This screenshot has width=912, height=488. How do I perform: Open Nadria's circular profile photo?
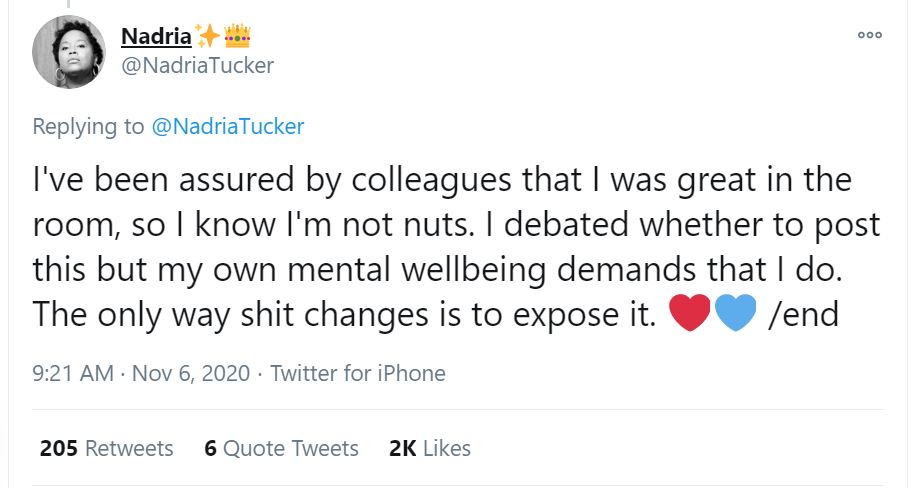pyautogui.click(x=68, y=52)
